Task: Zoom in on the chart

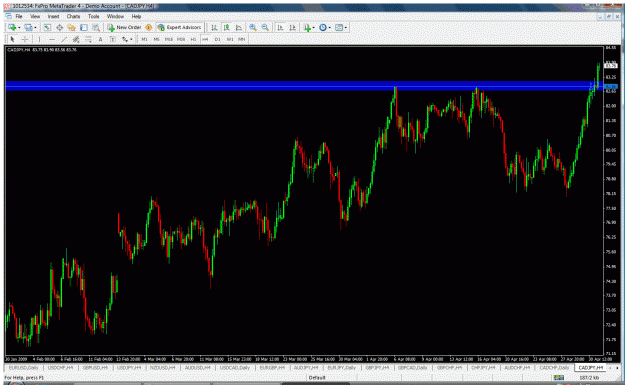Action: click(253, 27)
